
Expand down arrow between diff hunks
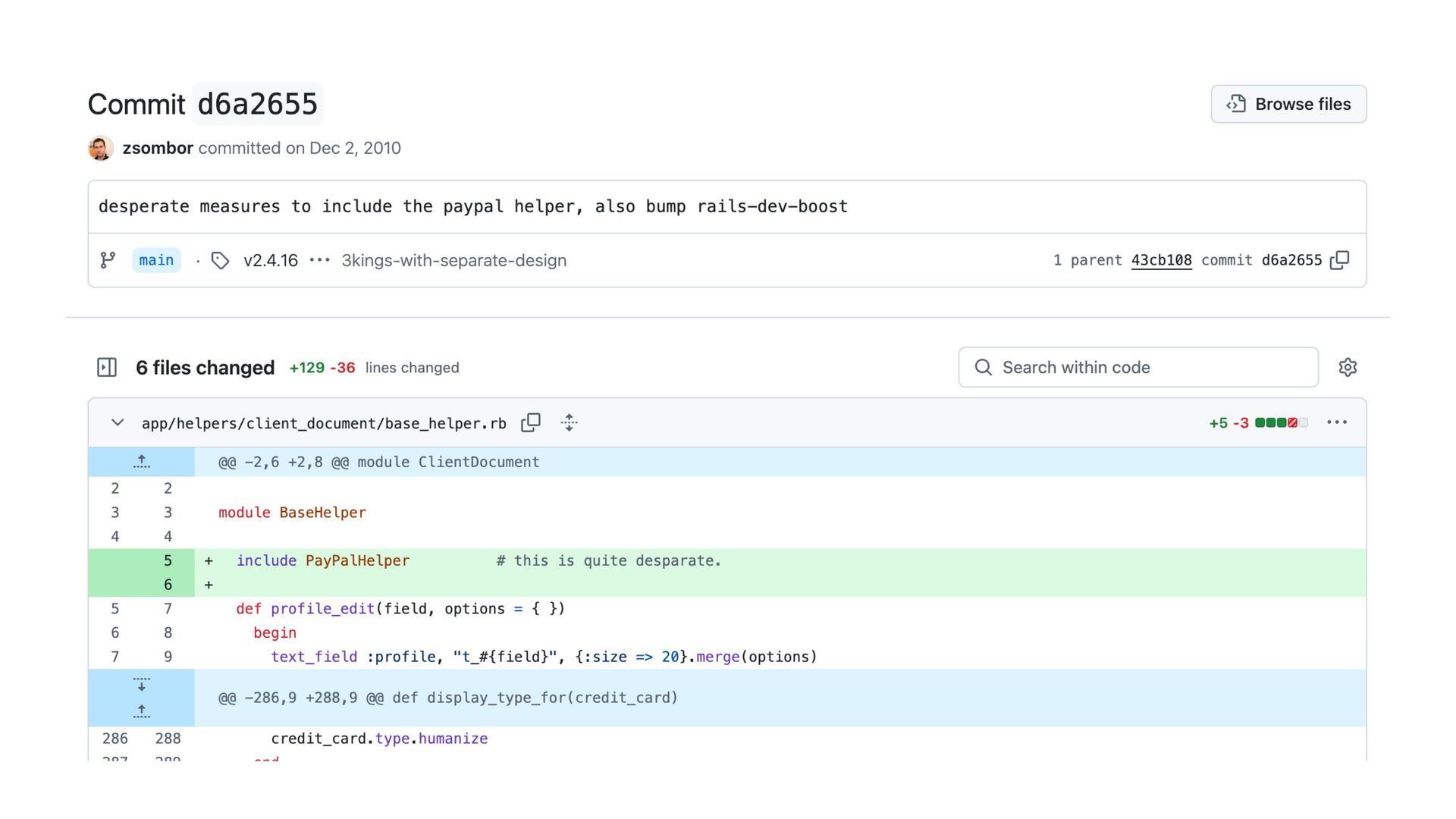pos(142,684)
